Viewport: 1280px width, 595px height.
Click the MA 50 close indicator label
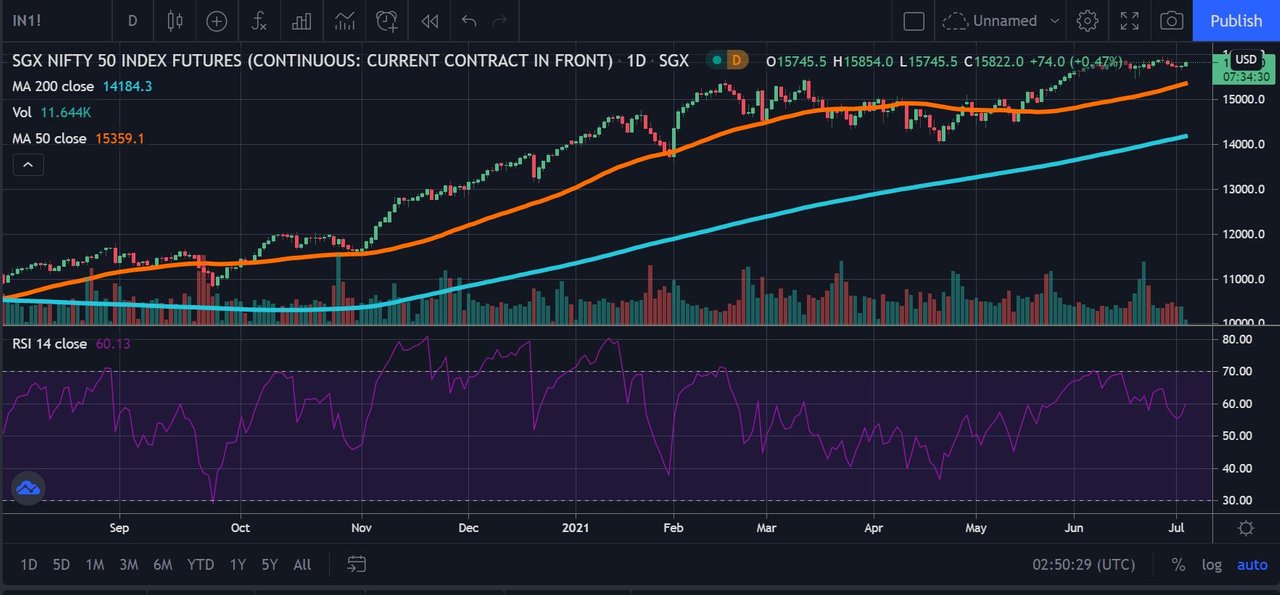tap(50, 139)
